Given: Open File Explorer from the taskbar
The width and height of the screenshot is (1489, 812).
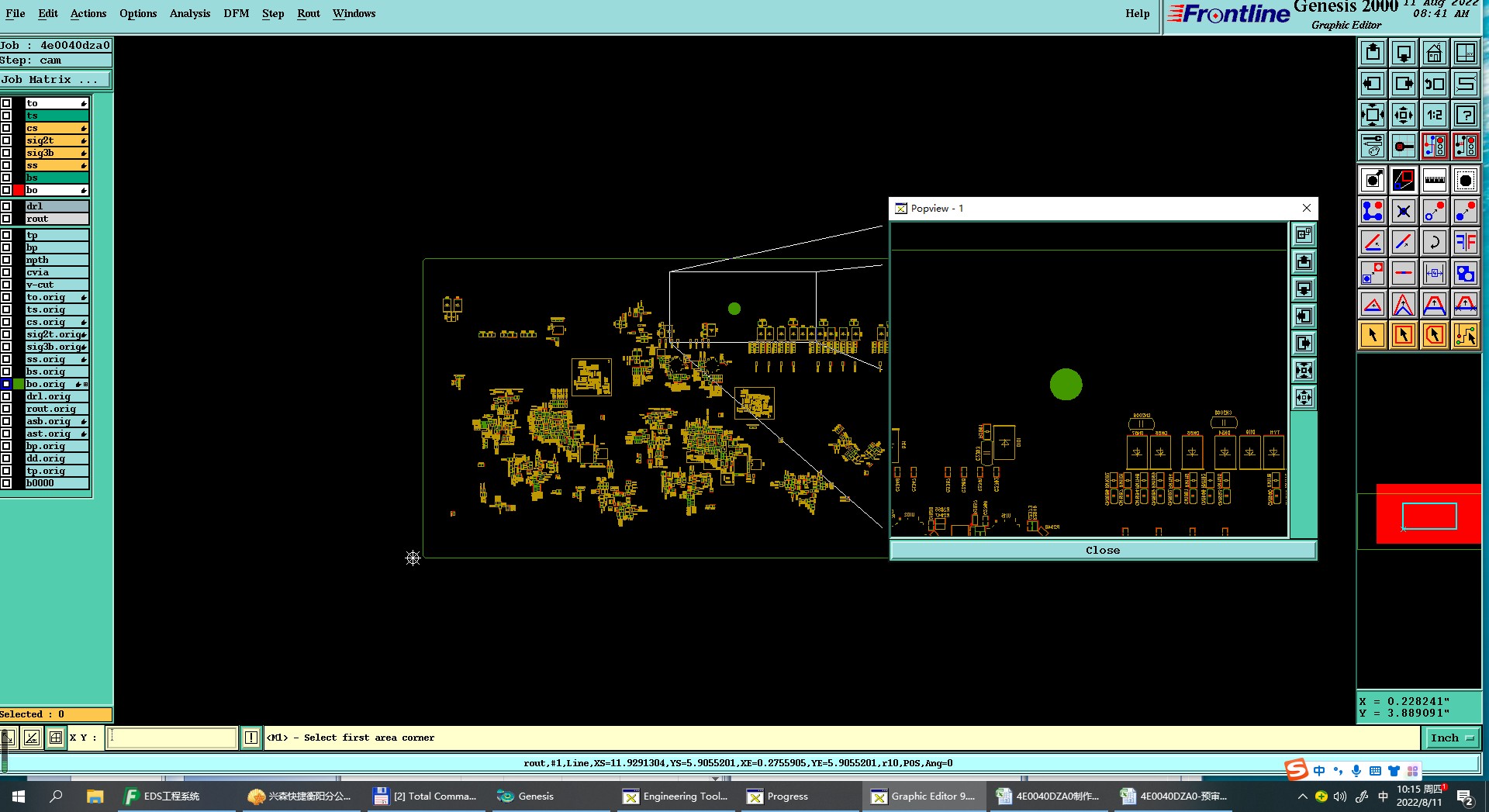Looking at the screenshot, I should point(95,796).
